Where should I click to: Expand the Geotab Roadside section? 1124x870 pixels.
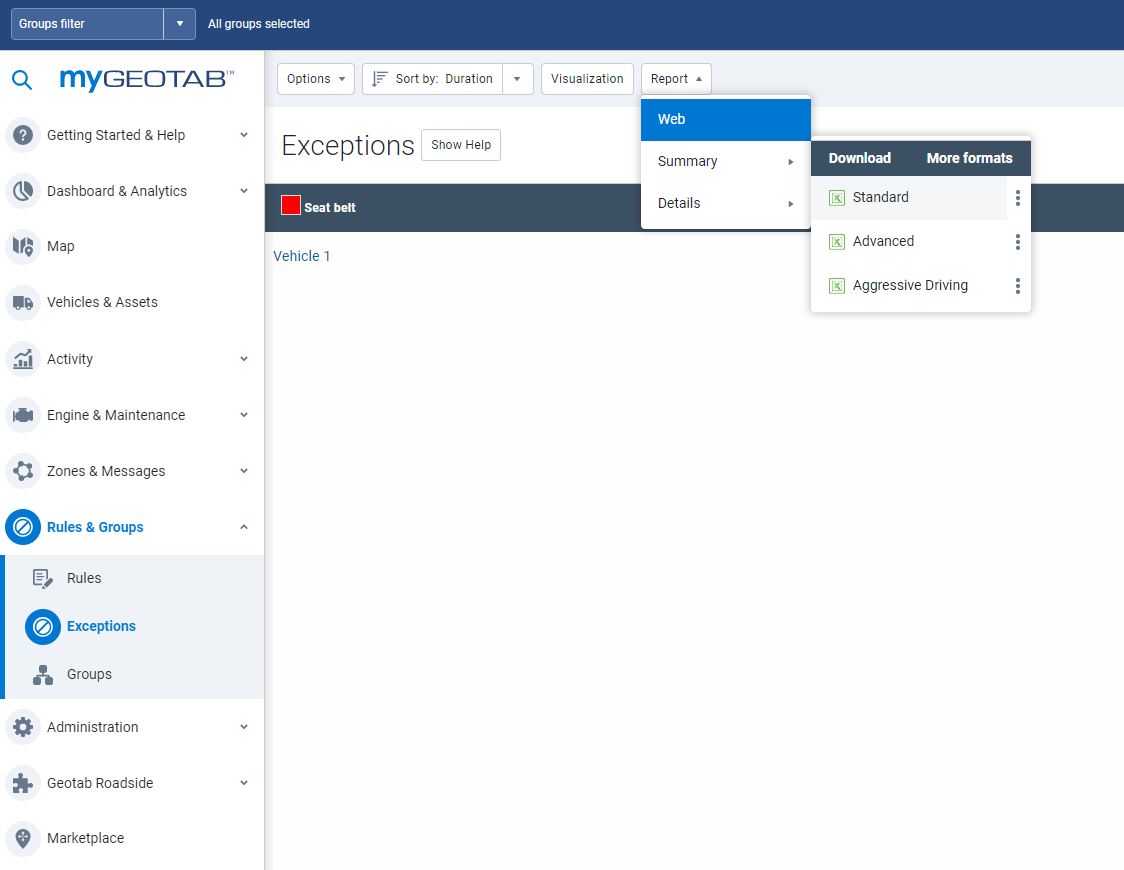coord(244,783)
